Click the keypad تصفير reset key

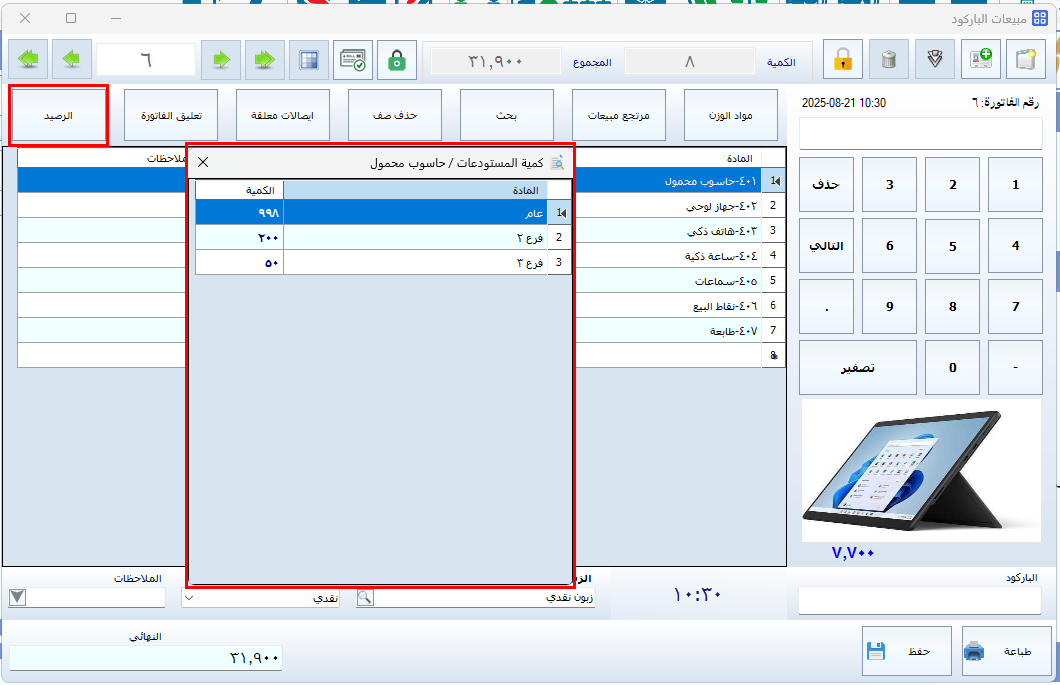(x=858, y=367)
